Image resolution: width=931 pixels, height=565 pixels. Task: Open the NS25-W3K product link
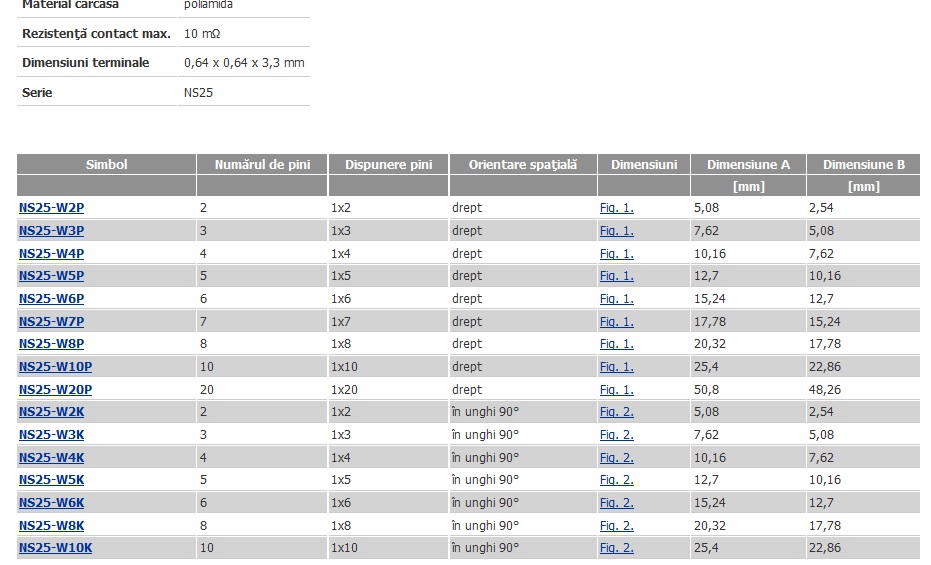pyautogui.click(x=51, y=435)
